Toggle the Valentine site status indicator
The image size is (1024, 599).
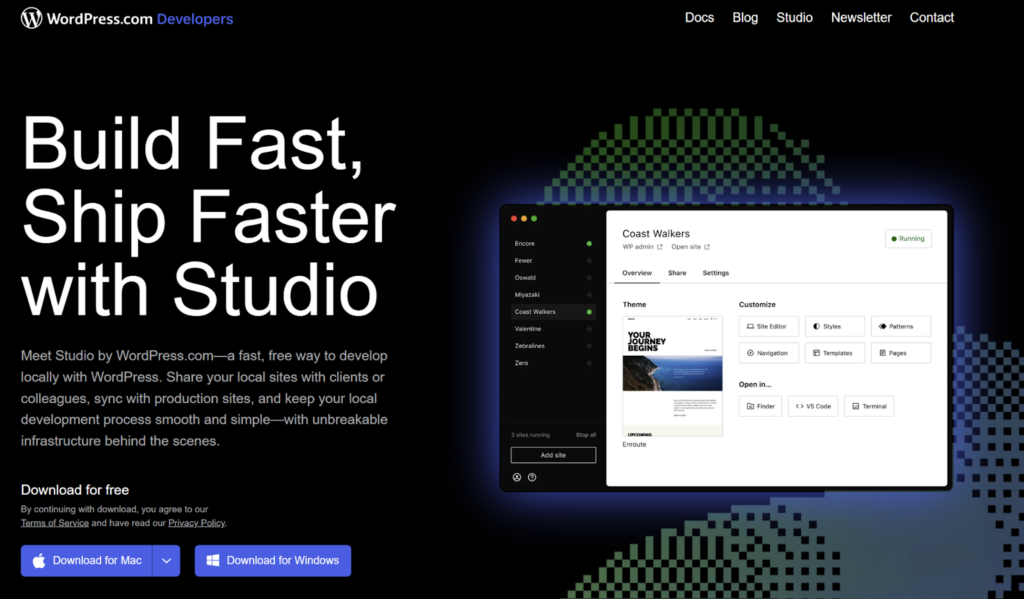(589, 329)
